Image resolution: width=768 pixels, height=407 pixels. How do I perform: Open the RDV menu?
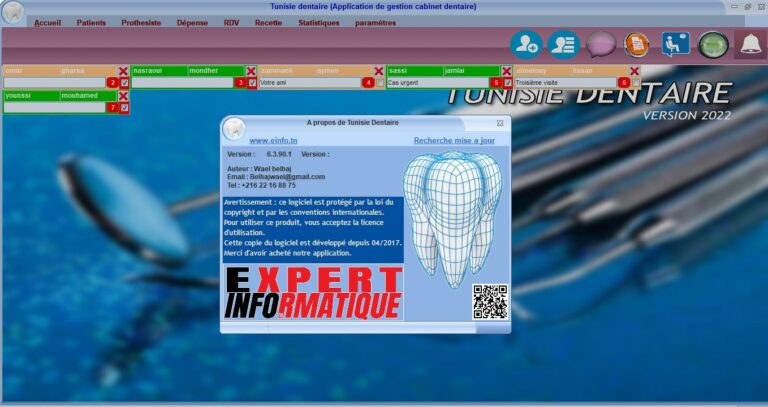tap(231, 23)
